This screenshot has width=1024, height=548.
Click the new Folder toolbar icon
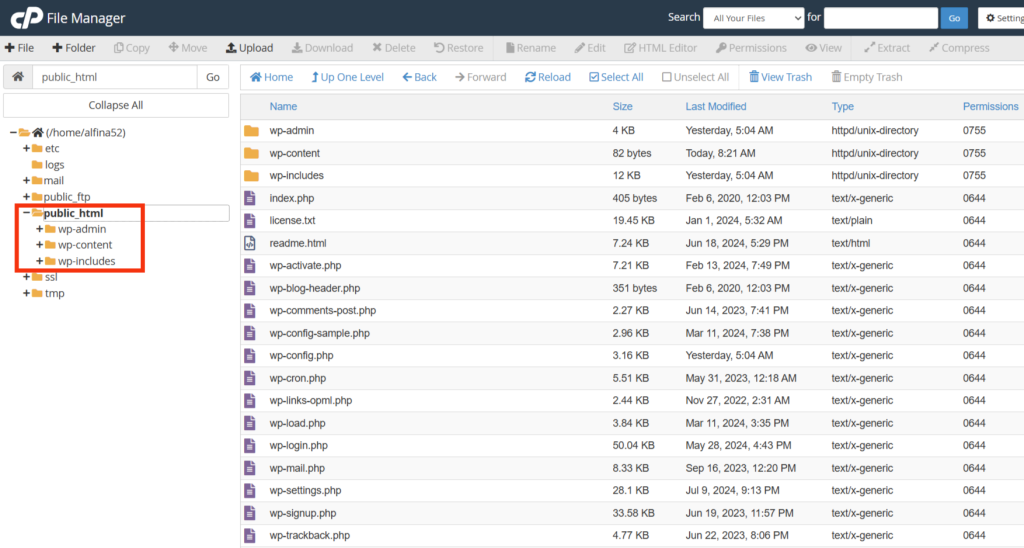point(58,48)
